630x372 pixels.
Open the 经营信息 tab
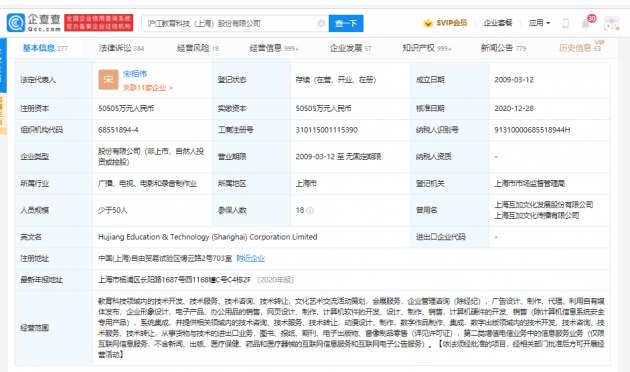(274, 48)
